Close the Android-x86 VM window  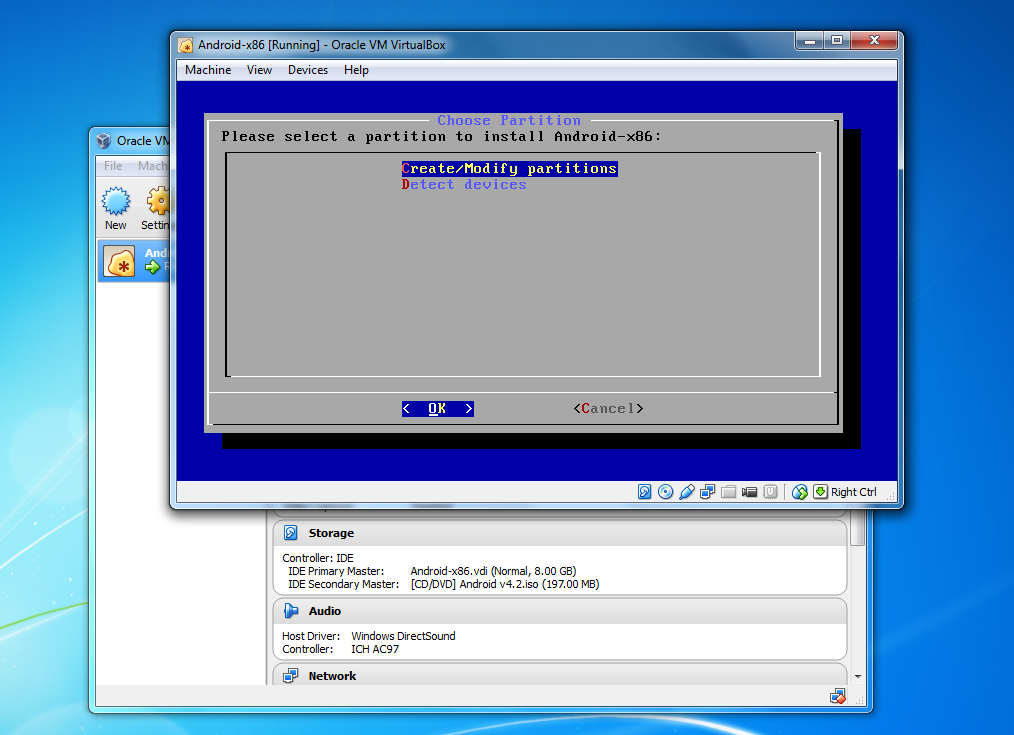click(874, 40)
